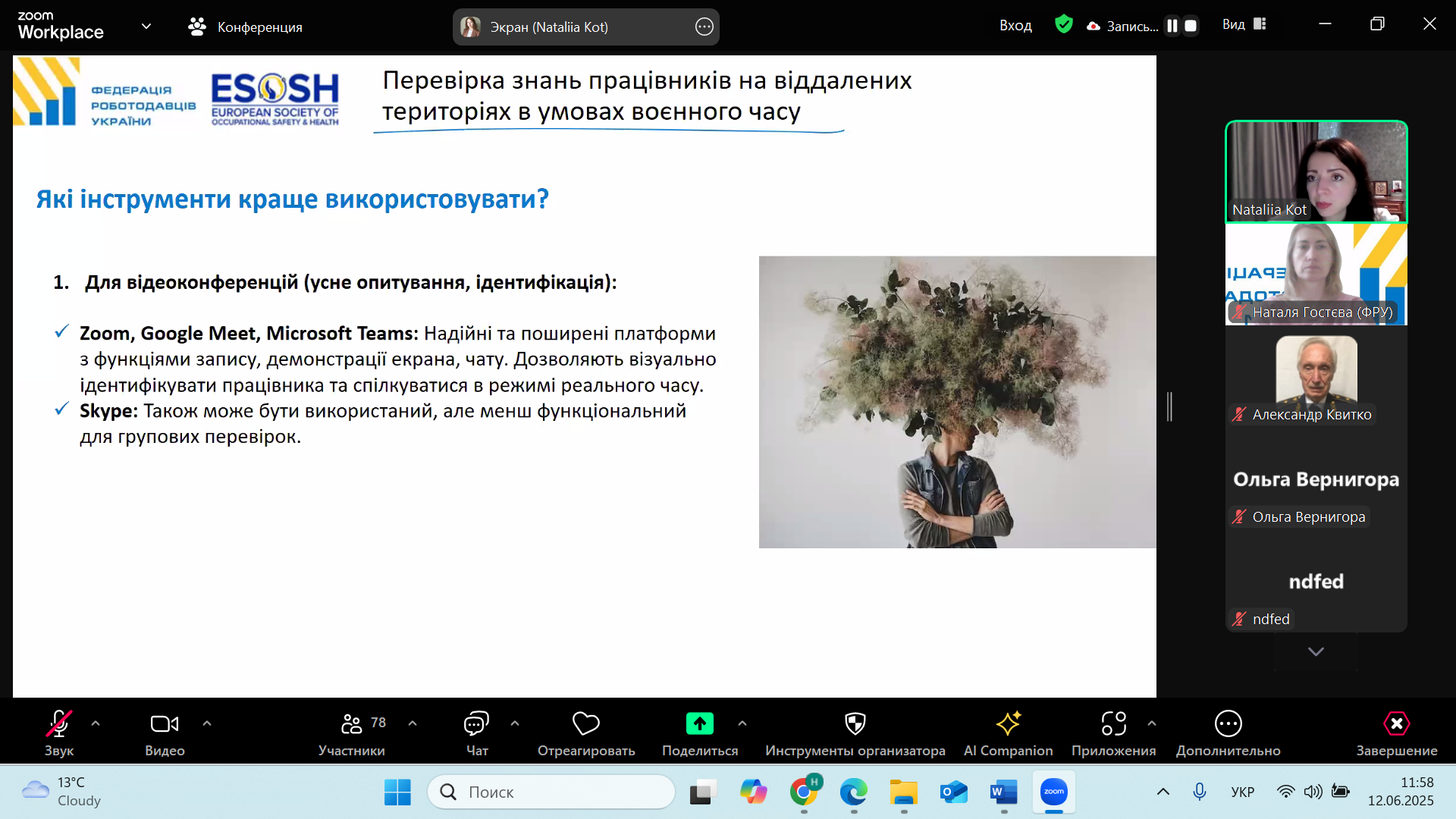The image size is (1456, 819).
Task: Launch the AI Companion sparkle icon
Action: point(1008,724)
